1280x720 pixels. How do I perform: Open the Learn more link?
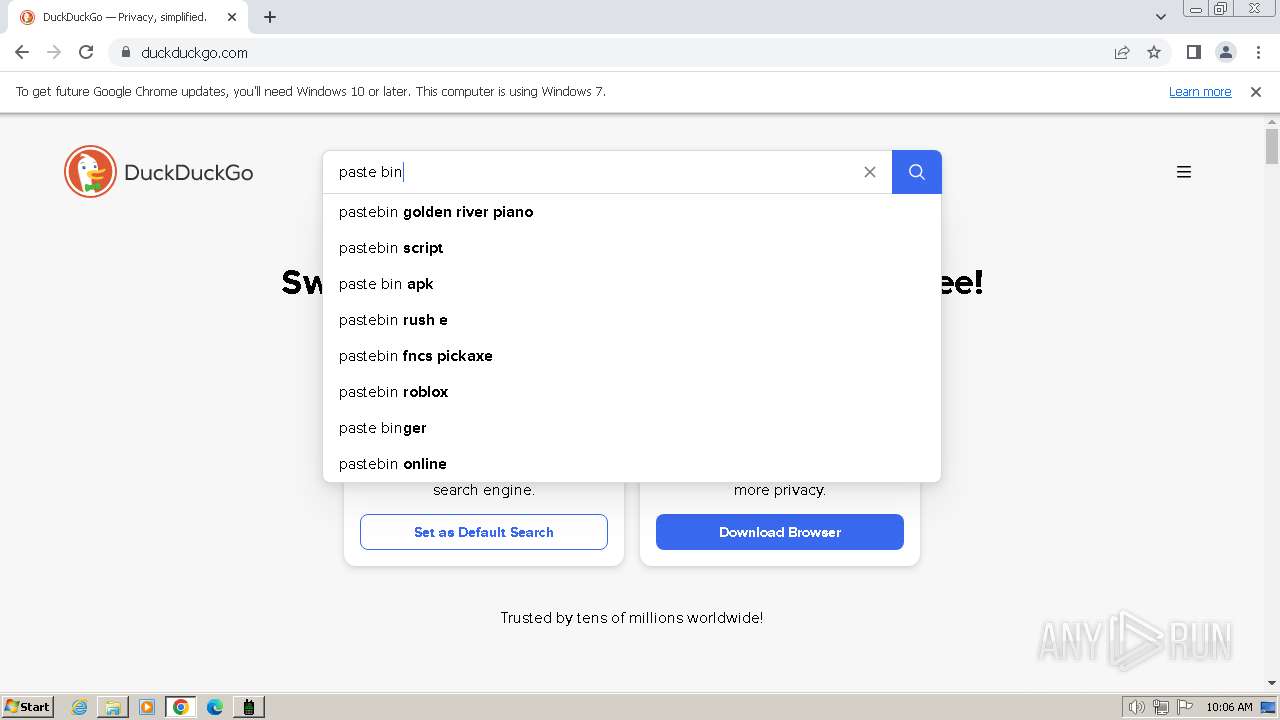1200,91
